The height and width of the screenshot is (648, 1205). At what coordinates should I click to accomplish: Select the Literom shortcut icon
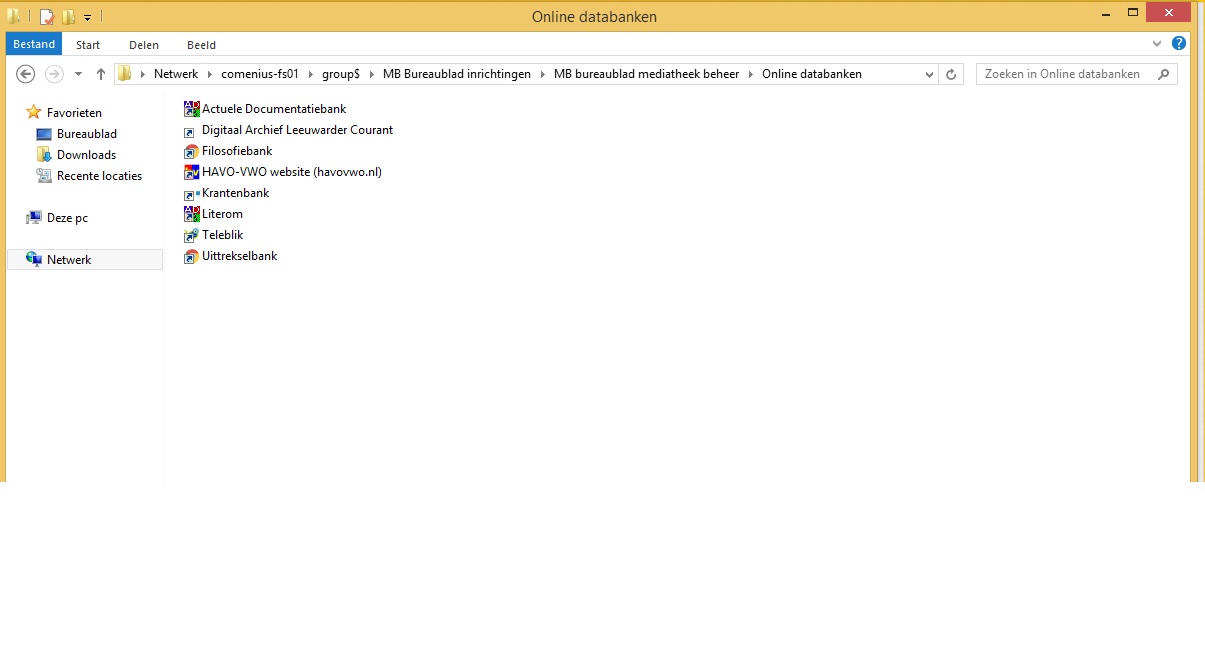192,214
